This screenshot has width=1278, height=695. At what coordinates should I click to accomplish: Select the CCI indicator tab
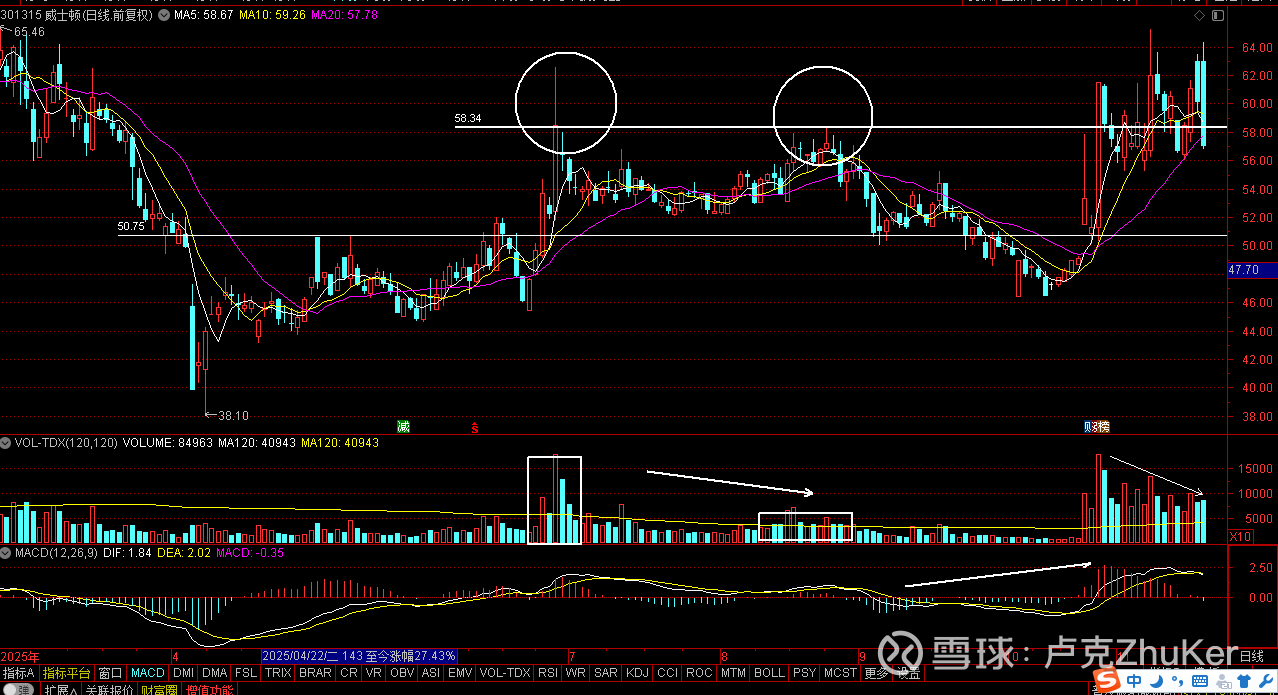click(x=667, y=673)
